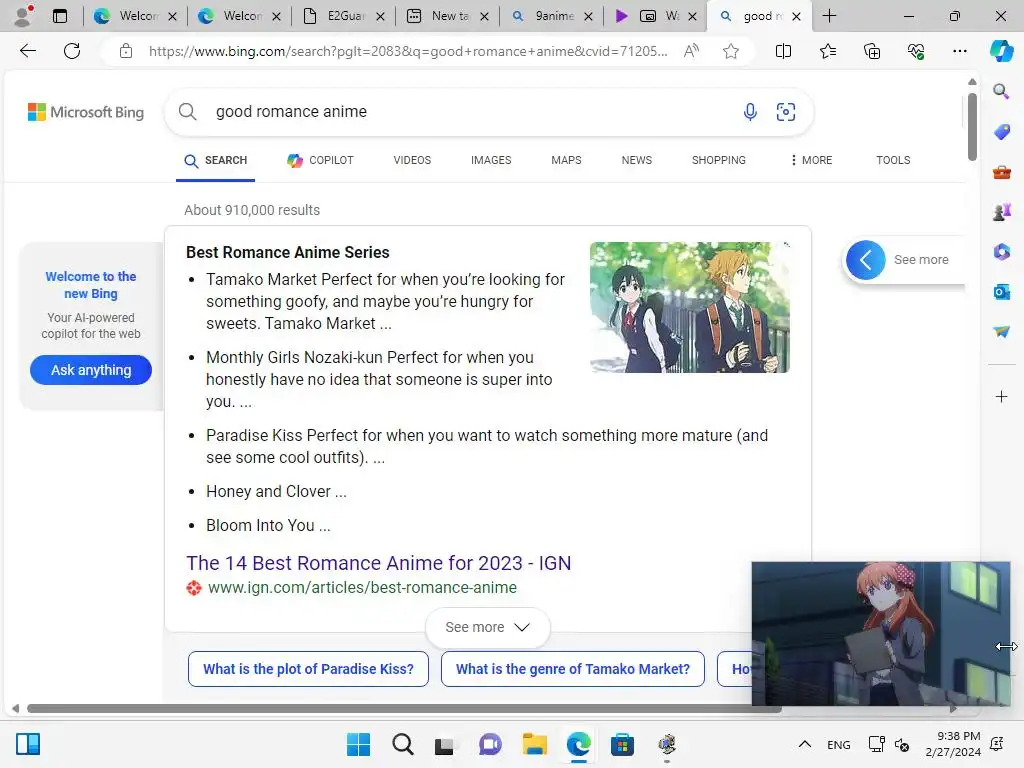Click the Tamako Market anime image

690,308
